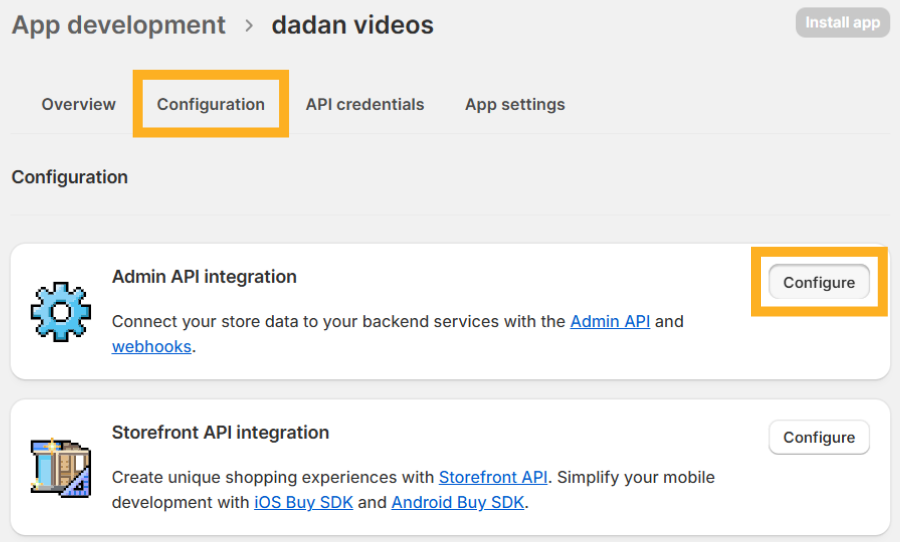Follow the webhooks link

tap(152, 347)
